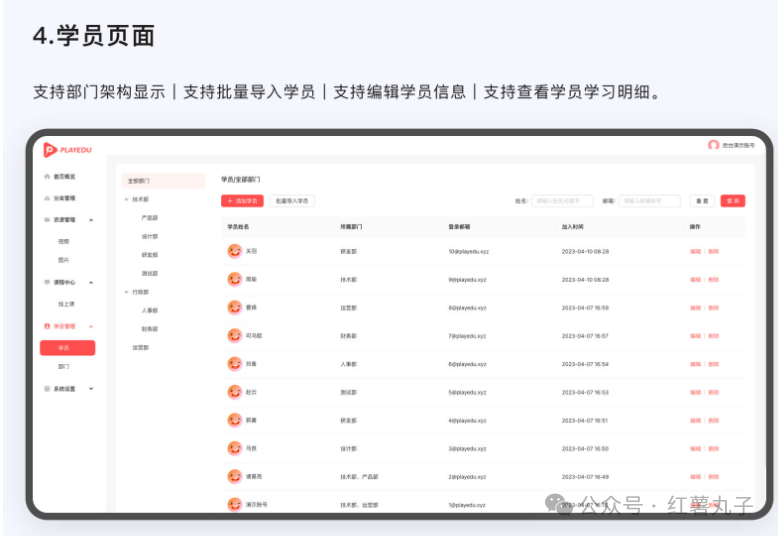Click the email 10@playedu.xyz

469,252
